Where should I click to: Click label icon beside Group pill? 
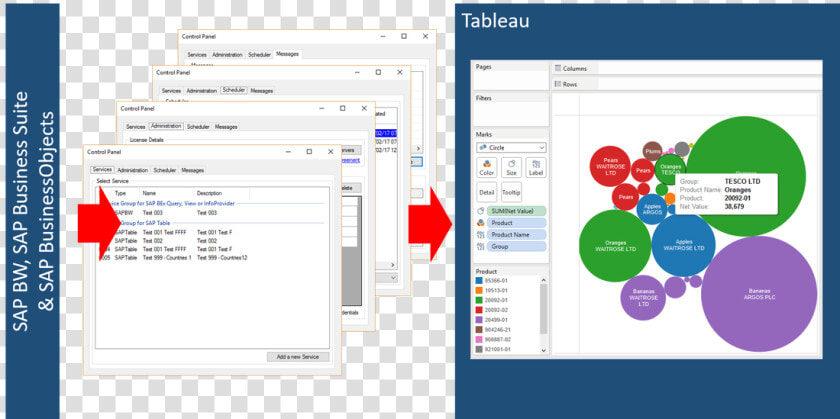[x=481, y=246]
